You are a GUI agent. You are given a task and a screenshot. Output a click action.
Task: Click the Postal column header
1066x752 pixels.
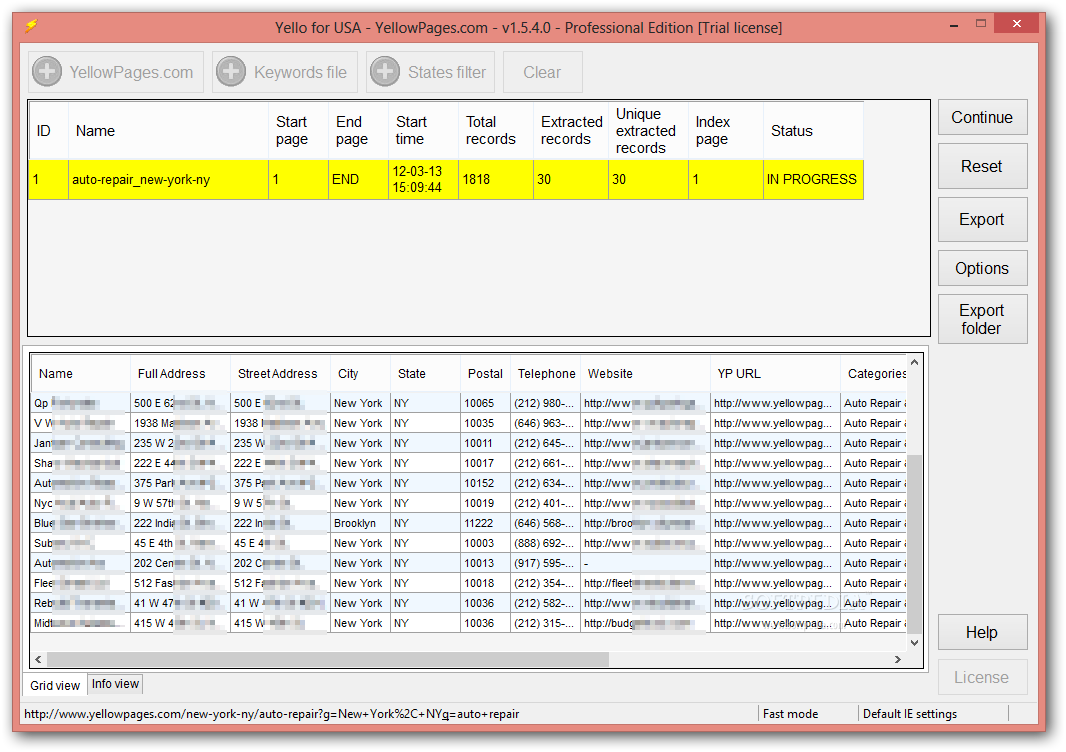tap(485, 374)
